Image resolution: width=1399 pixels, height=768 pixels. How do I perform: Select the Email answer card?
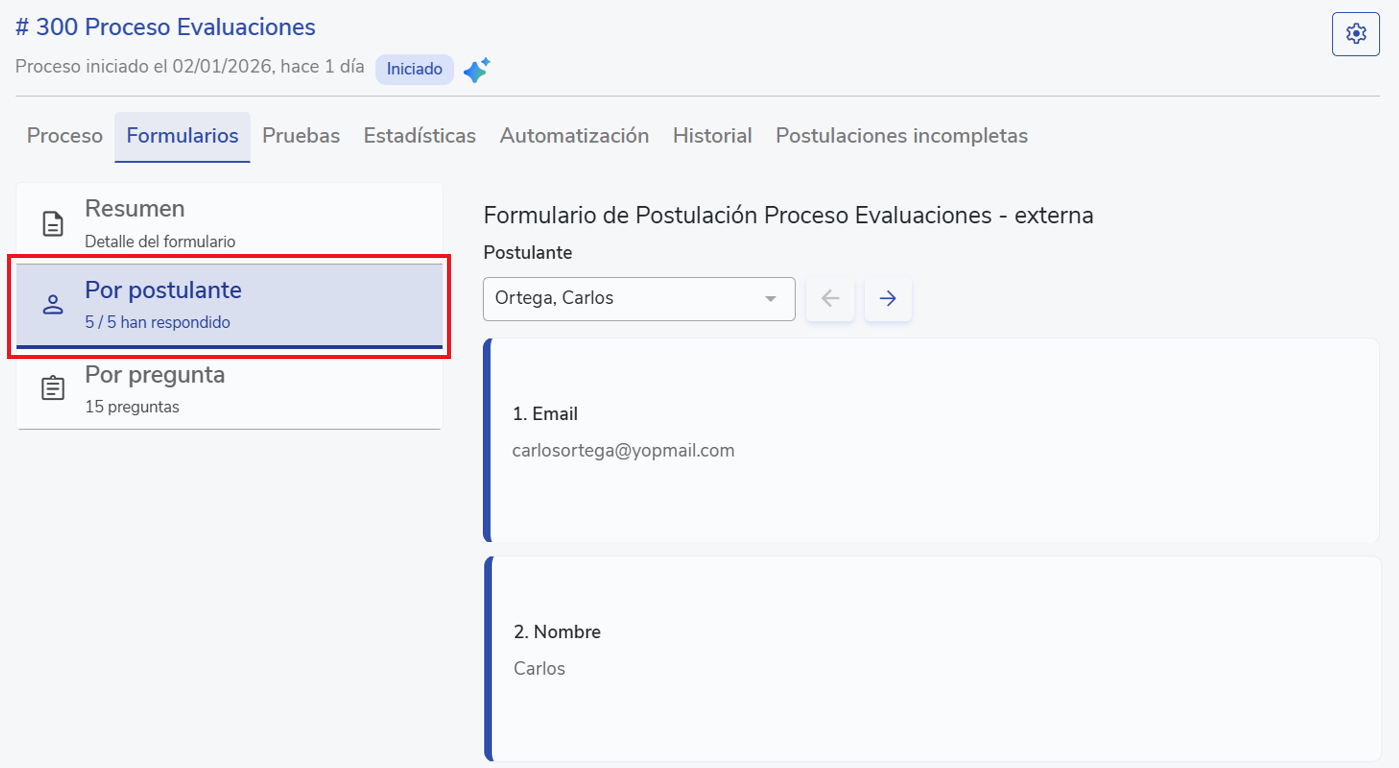click(x=930, y=440)
